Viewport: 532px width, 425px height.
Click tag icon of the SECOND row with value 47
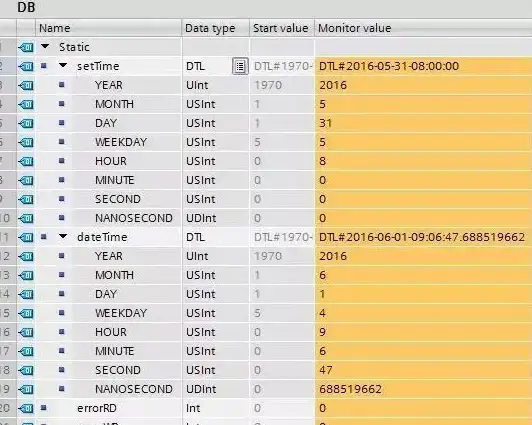click(26, 370)
